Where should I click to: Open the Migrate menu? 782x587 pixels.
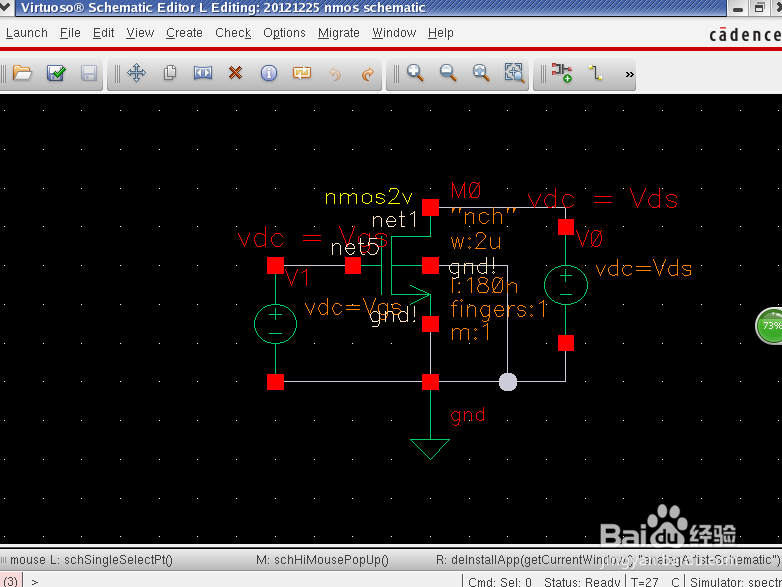339,33
